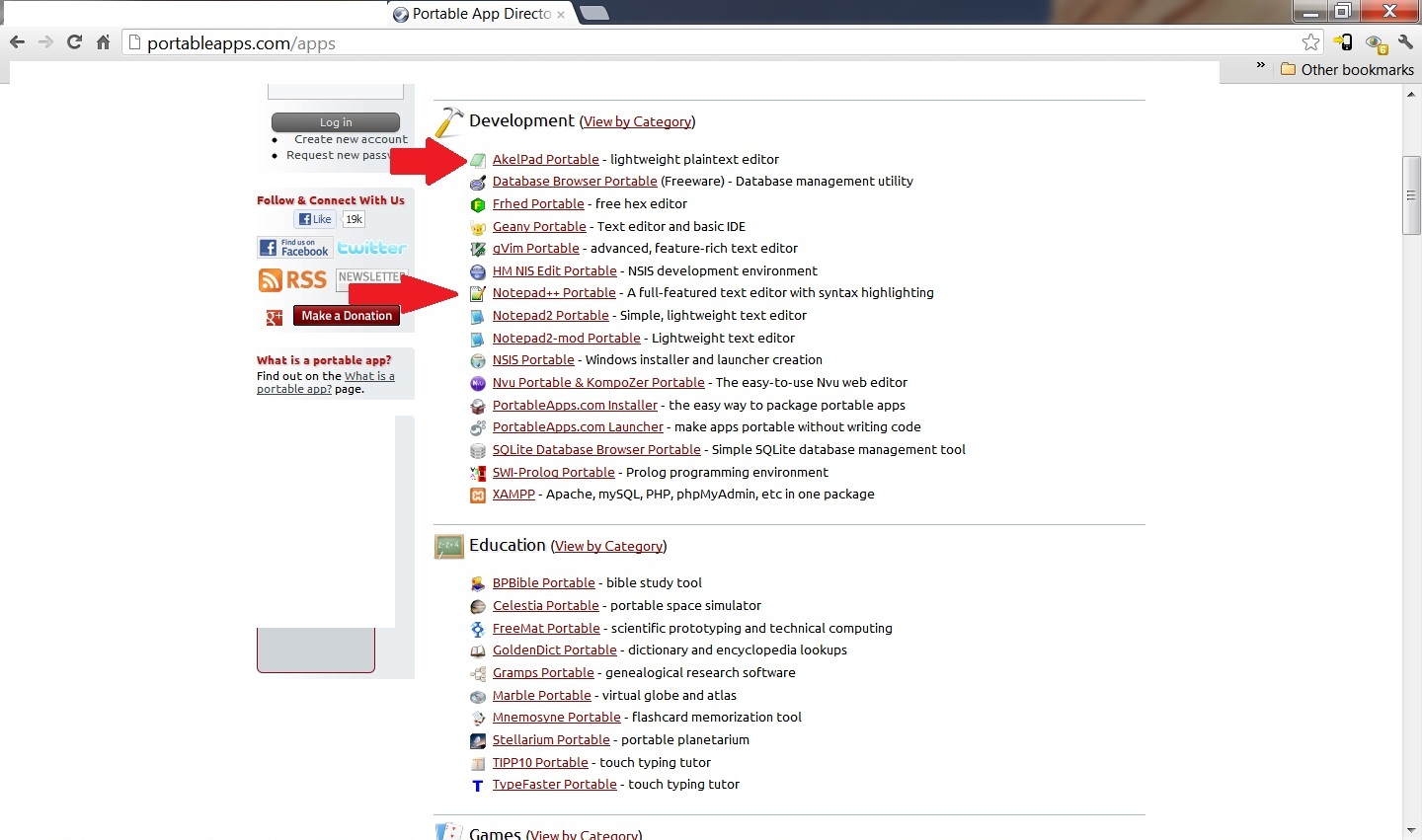1422x840 pixels.
Task: Click the BPBible Portable icon
Action: [478, 584]
